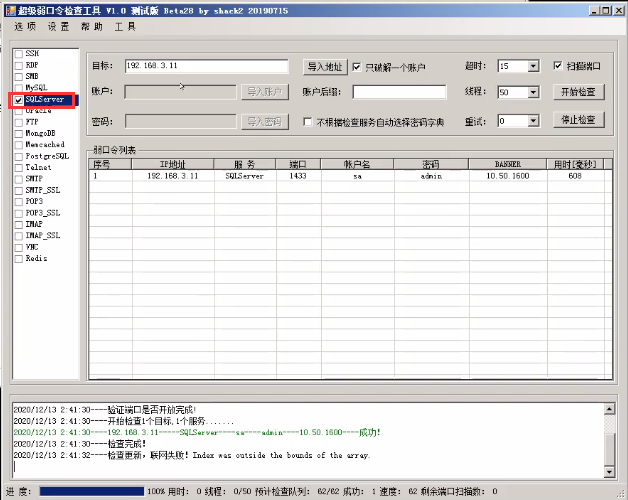Click the 导入地址 button

coord(324,66)
